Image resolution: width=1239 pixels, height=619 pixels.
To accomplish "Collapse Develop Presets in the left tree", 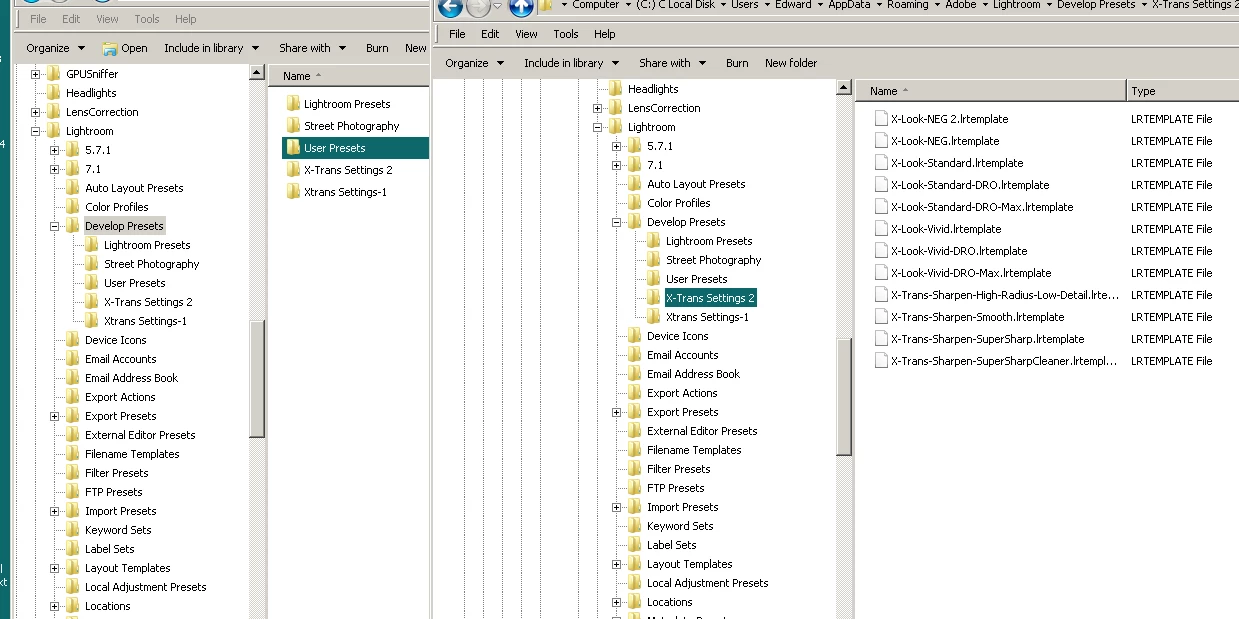I will click(x=55, y=226).
